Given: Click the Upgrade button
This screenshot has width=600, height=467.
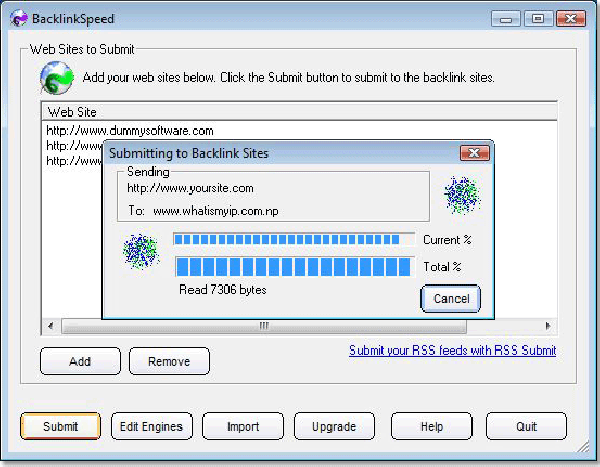Looking at the screenshot, I should click(x=334, y=426).
